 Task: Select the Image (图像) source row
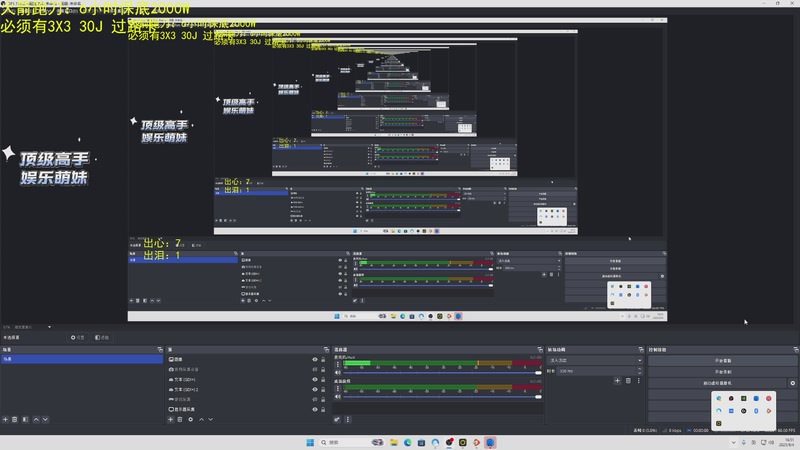[x=248, y=360]
